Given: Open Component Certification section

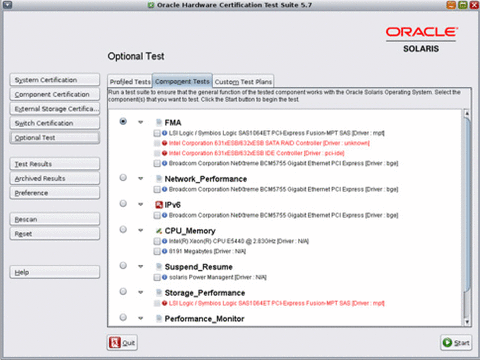Looking at the screenshot, I should (x=55, y=94).
